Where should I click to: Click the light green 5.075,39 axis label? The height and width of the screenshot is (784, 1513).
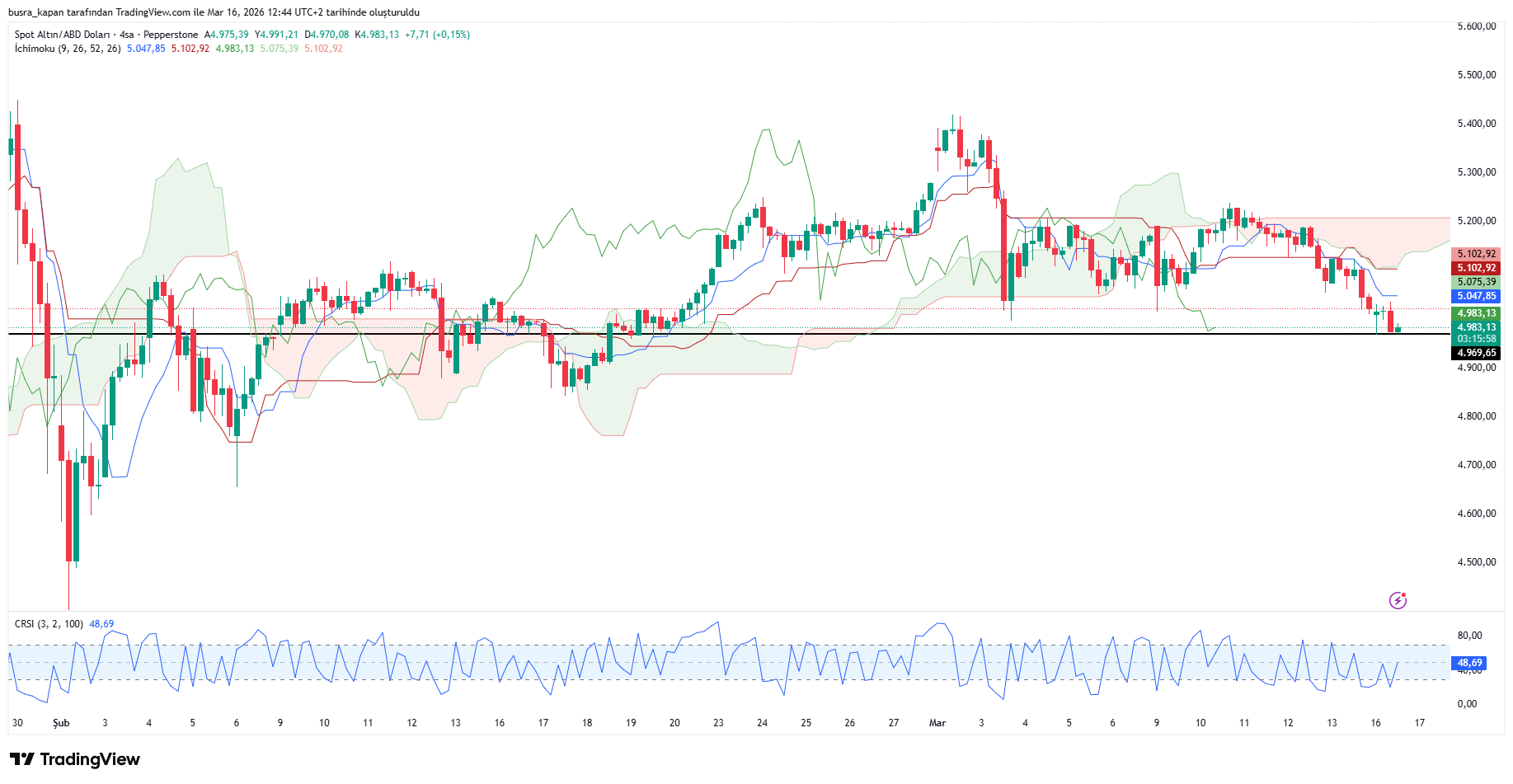coord(1475,282)
